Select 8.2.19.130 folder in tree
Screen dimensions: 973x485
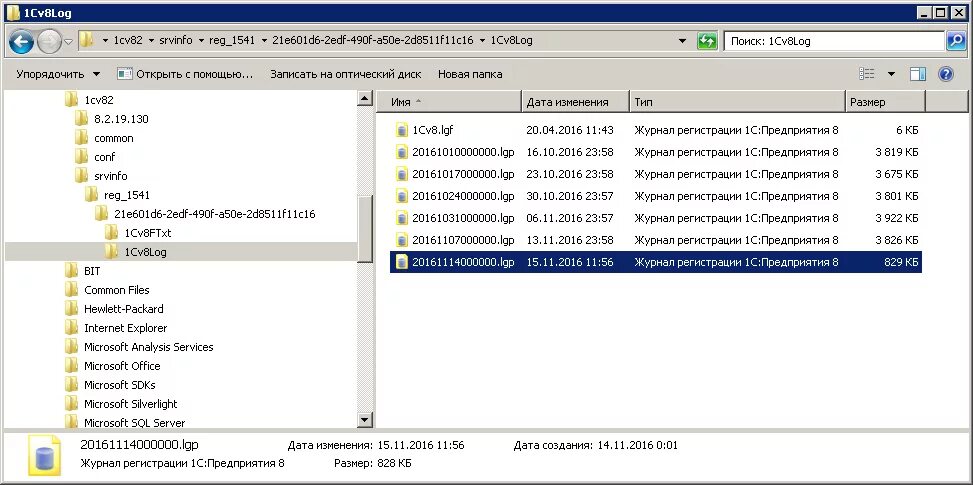click(x=121, y=119)
